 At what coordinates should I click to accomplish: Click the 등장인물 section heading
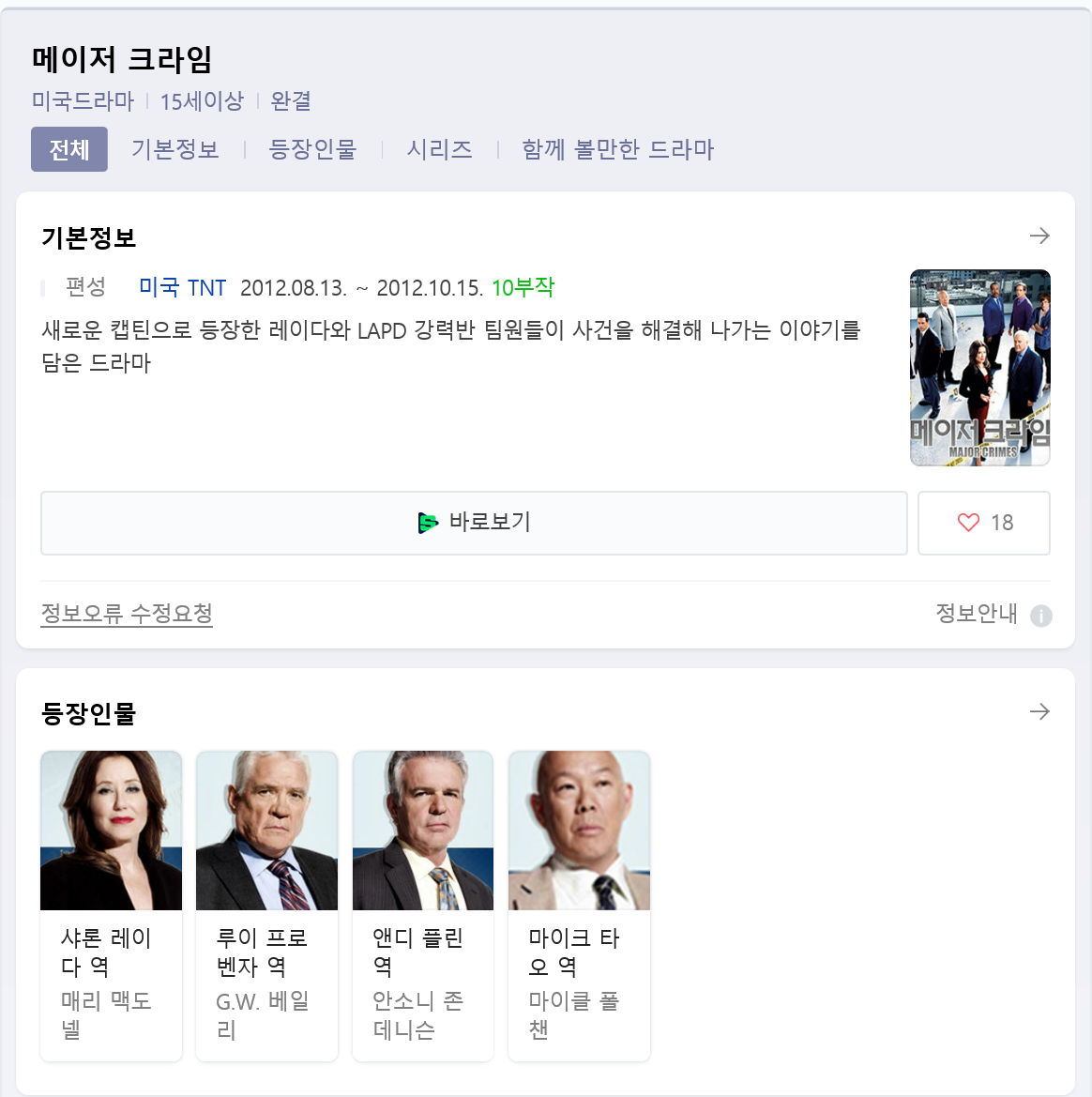(89, 713)
